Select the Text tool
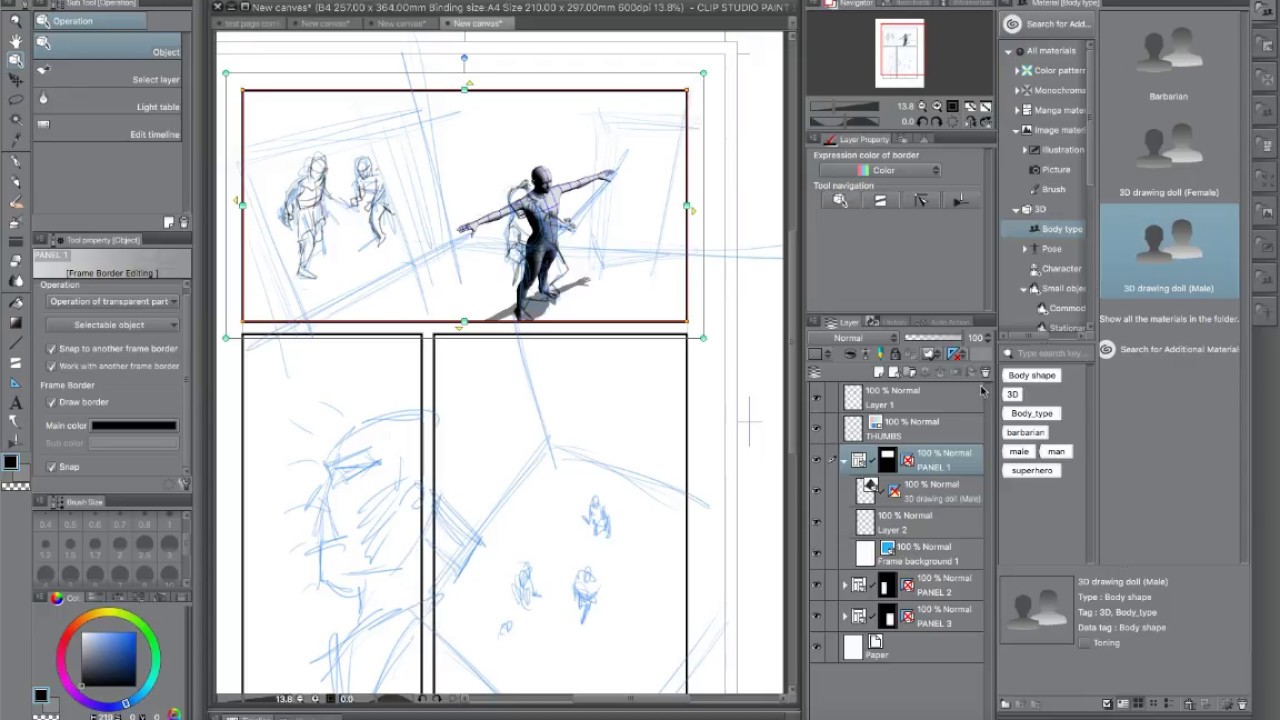The height and width of the screenshot is (720, 1280). tap(15, 403)
